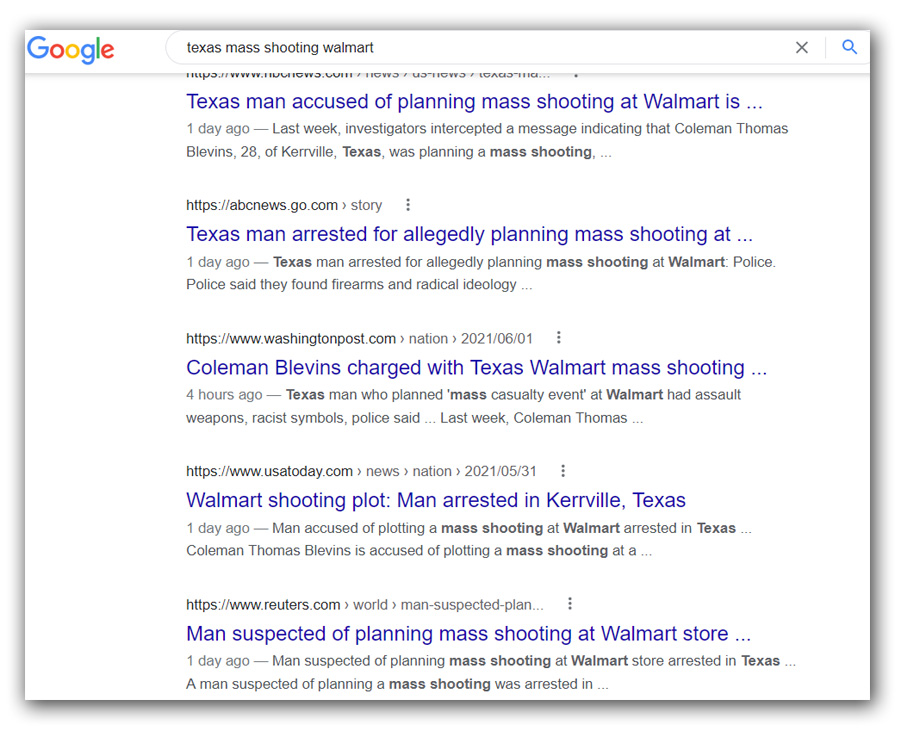Open 'Texas man arrested for allegedly planning' result

[469, 234]
